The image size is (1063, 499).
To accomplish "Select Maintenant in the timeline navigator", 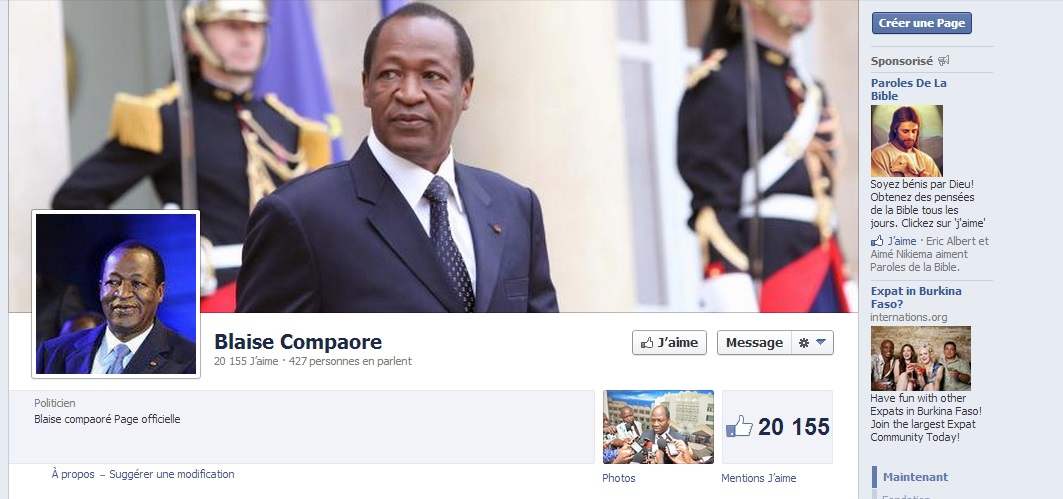I will pyautogui.click(x=915, y=477).
